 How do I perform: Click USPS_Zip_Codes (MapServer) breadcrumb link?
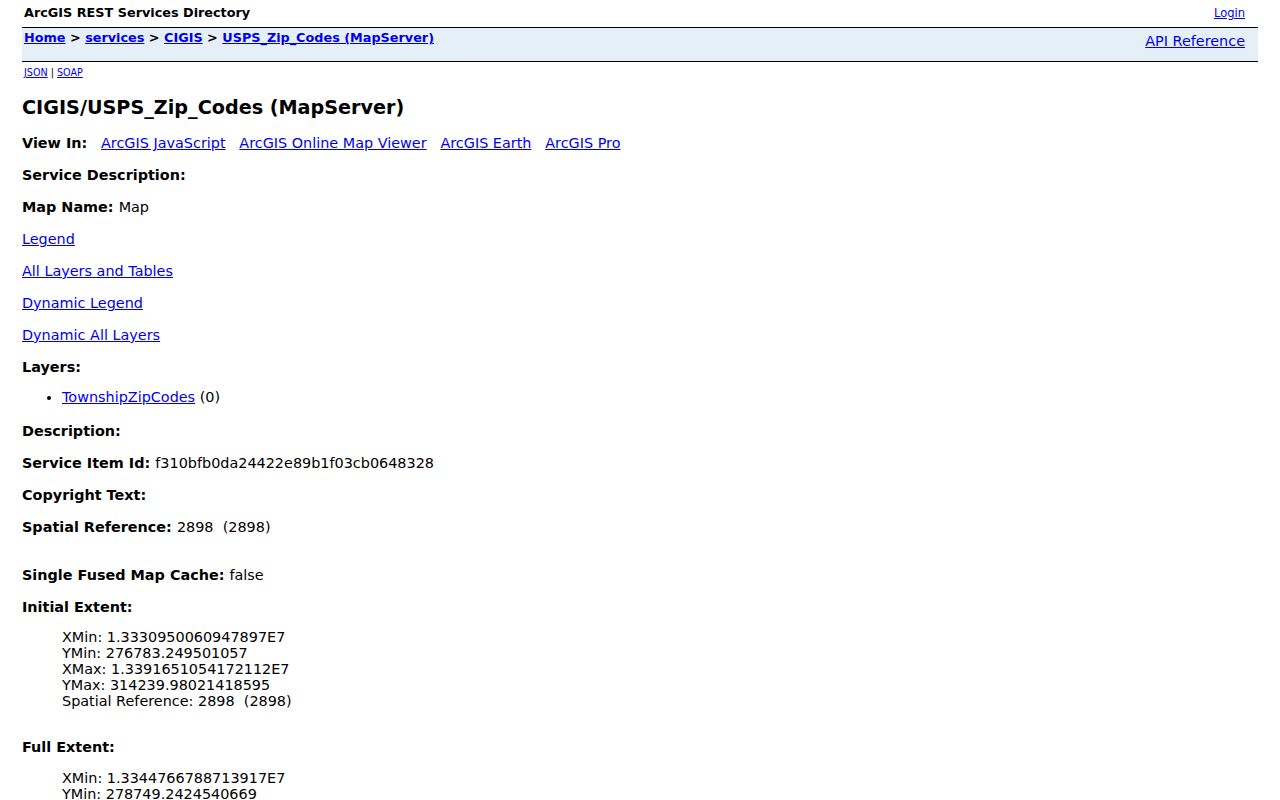click(328, 38)
